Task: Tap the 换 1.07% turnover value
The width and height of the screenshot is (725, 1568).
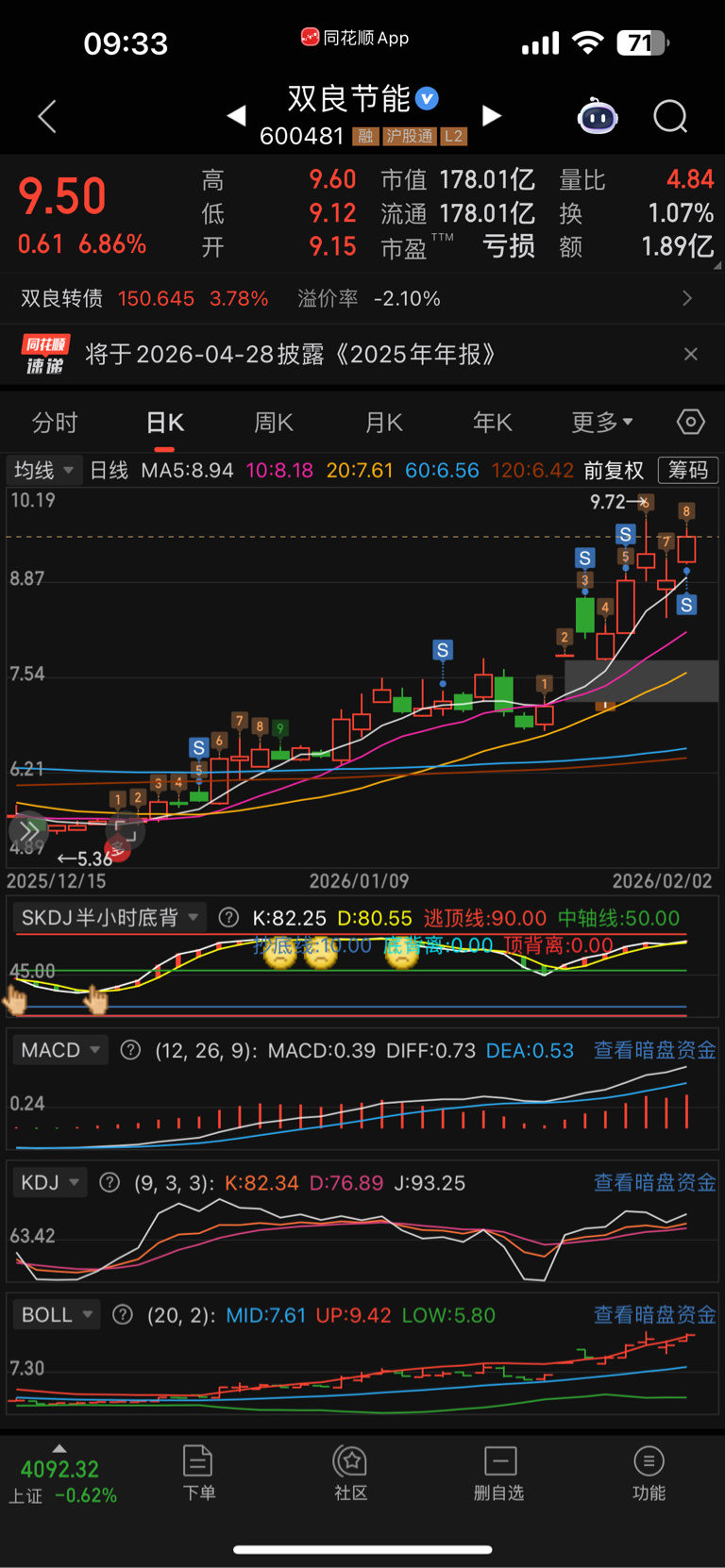Action: [681, 213]
